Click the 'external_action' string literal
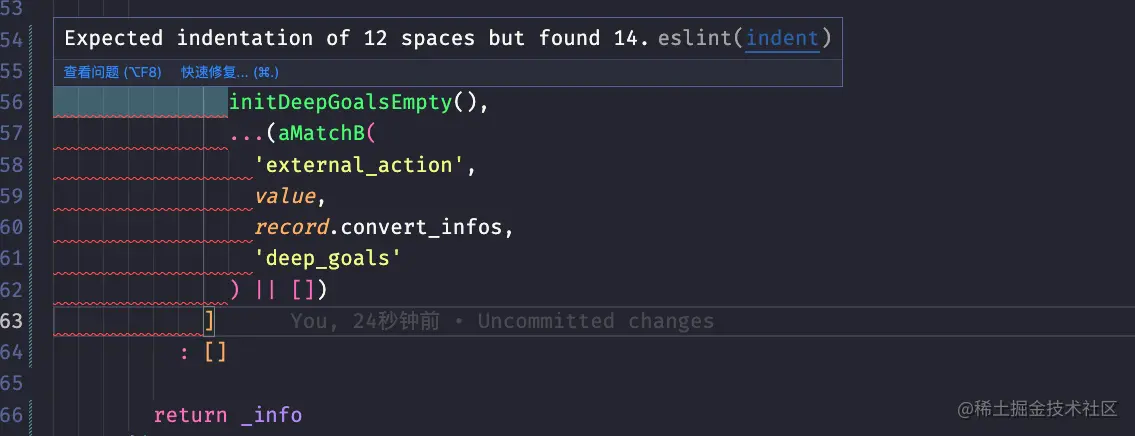The image size is (1135, 436). tap(360, 165)
